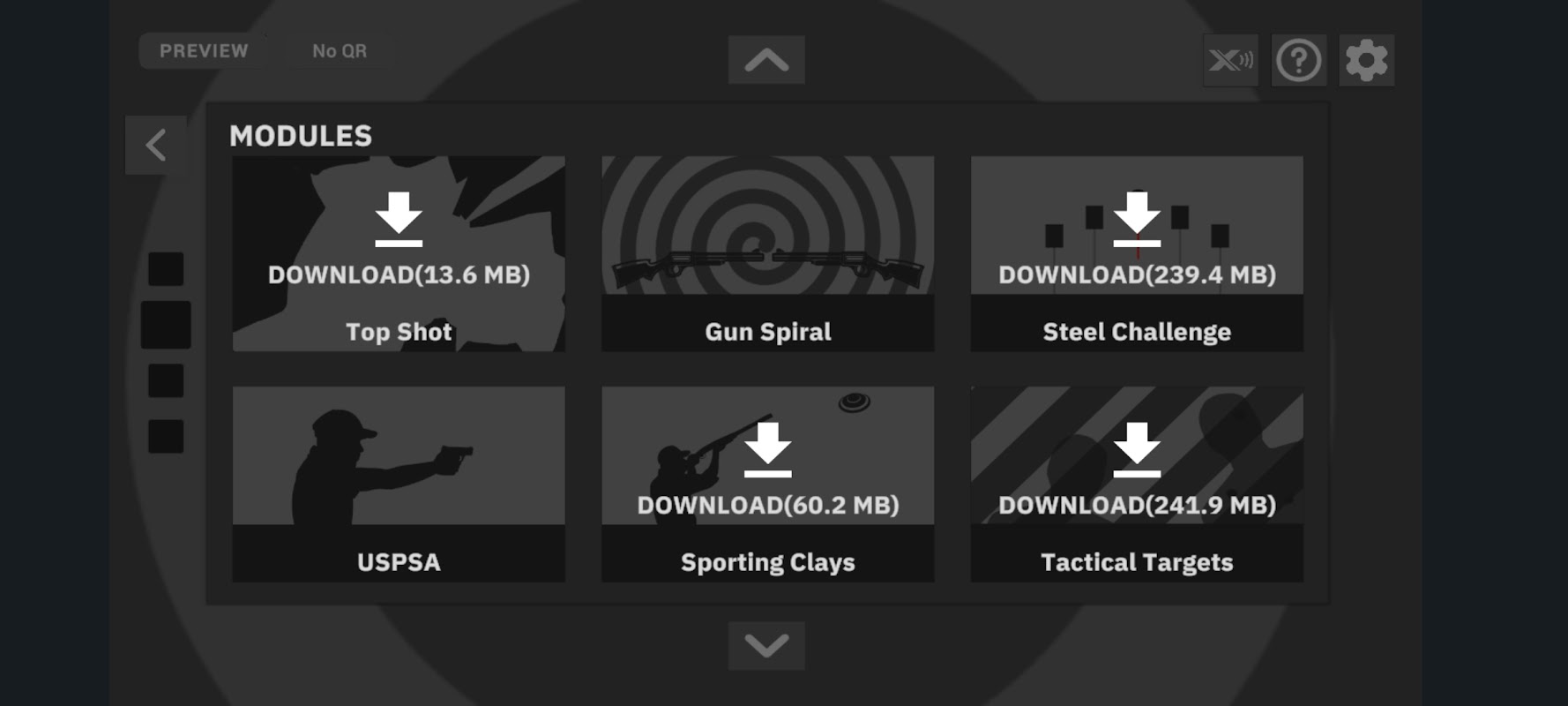1568x706 pixels.
Task: Select the Steel Challenge module label
Action: [x=1137, y=332]
